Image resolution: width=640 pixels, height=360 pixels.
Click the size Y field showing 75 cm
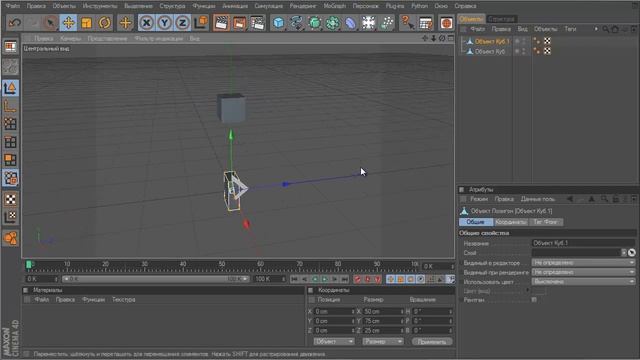click(x=383, y=321)
